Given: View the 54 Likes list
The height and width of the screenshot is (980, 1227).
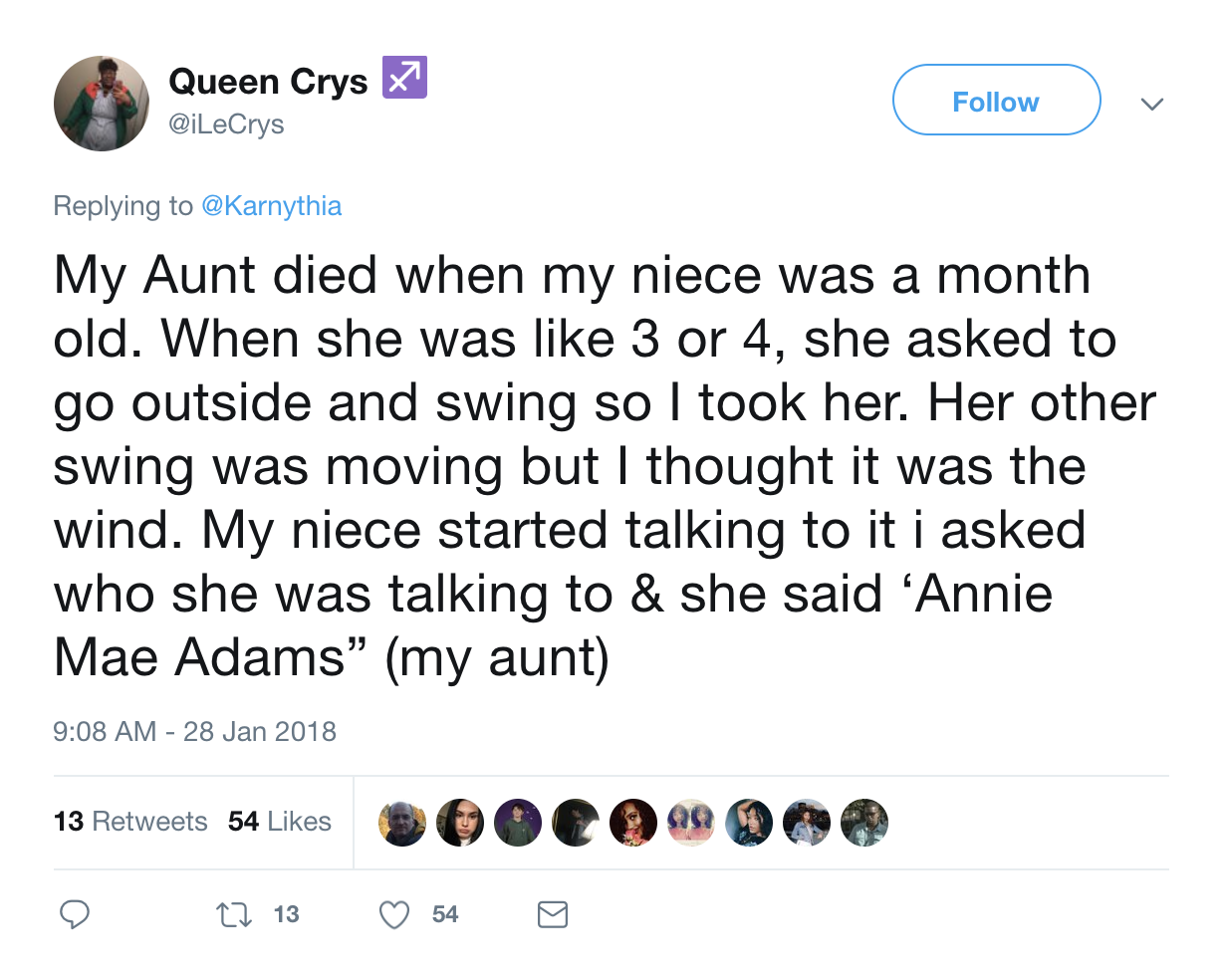Looking at the screenshot, I should click(x=280, y=822).
